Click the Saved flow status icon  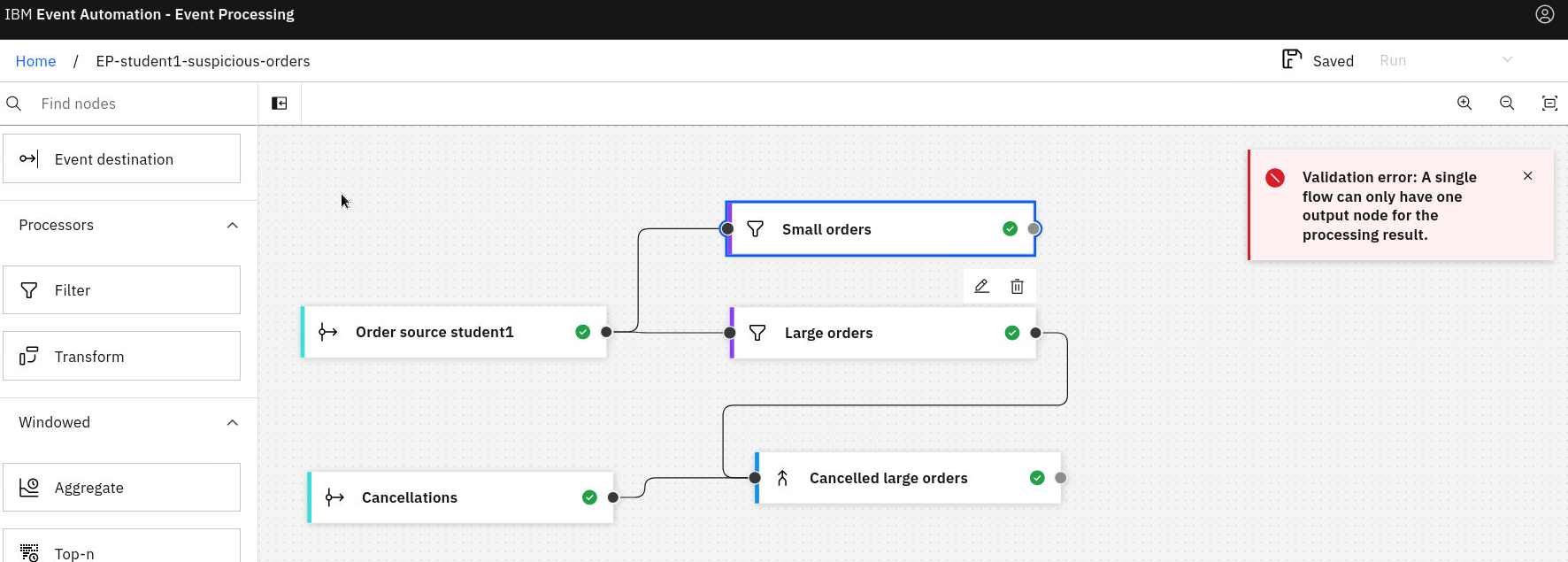(1292, 60)
